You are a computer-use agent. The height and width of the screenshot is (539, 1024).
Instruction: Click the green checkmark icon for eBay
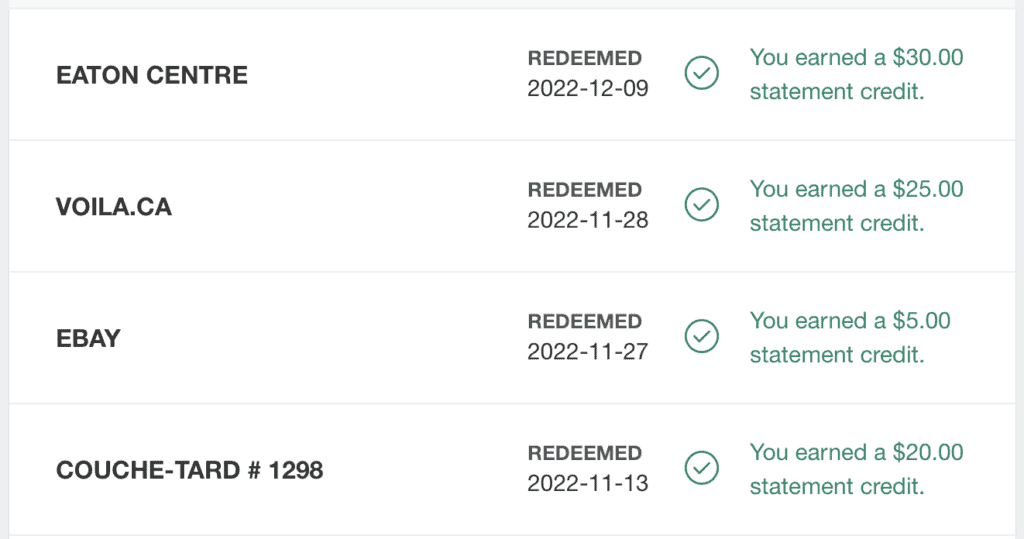702,337
